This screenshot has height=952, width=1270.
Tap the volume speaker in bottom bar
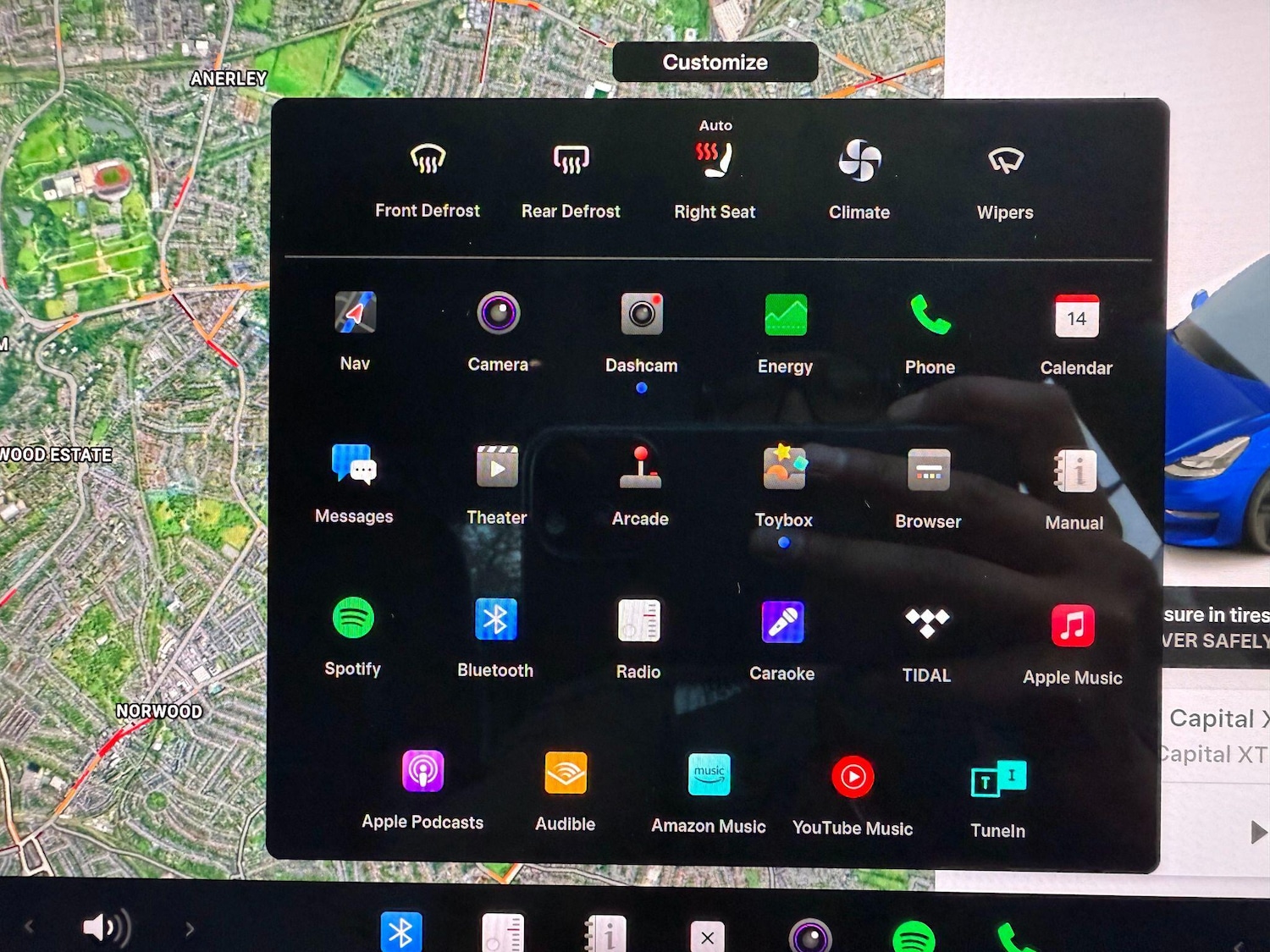point(106,927)
